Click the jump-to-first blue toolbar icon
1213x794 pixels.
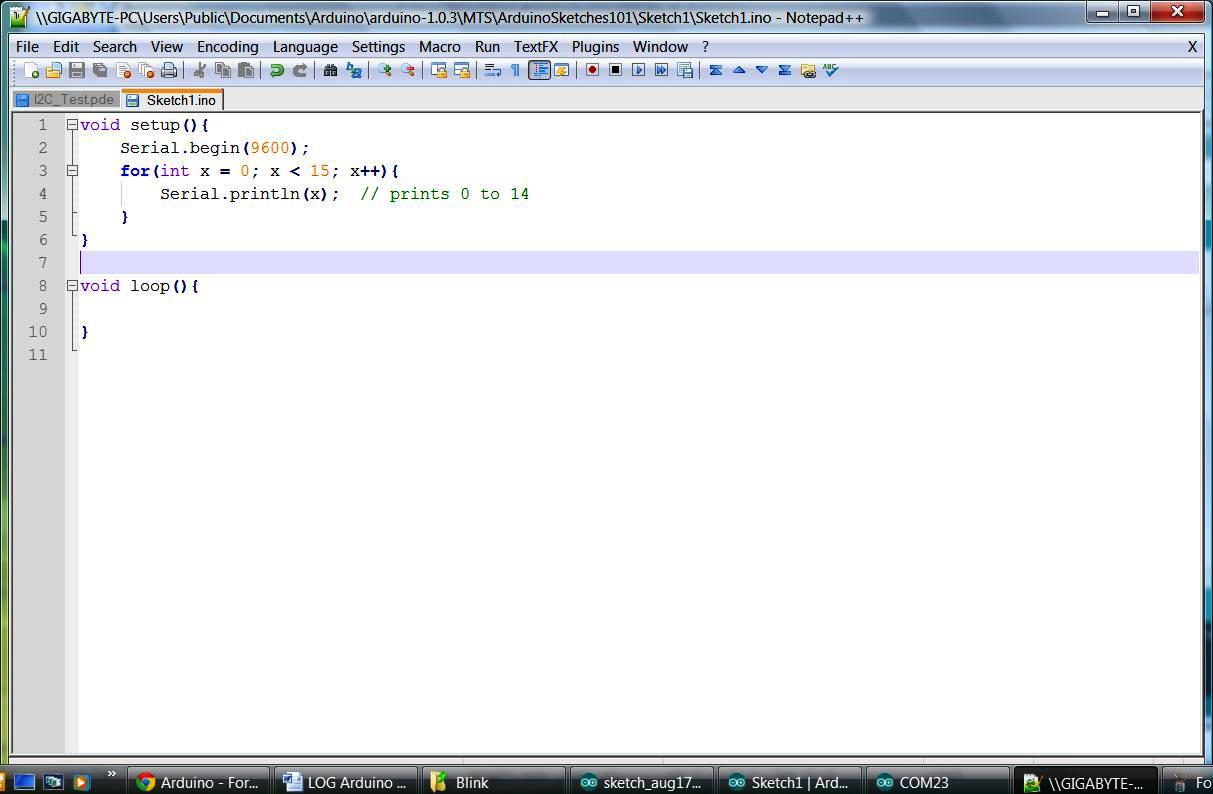(x=716, y=70)
